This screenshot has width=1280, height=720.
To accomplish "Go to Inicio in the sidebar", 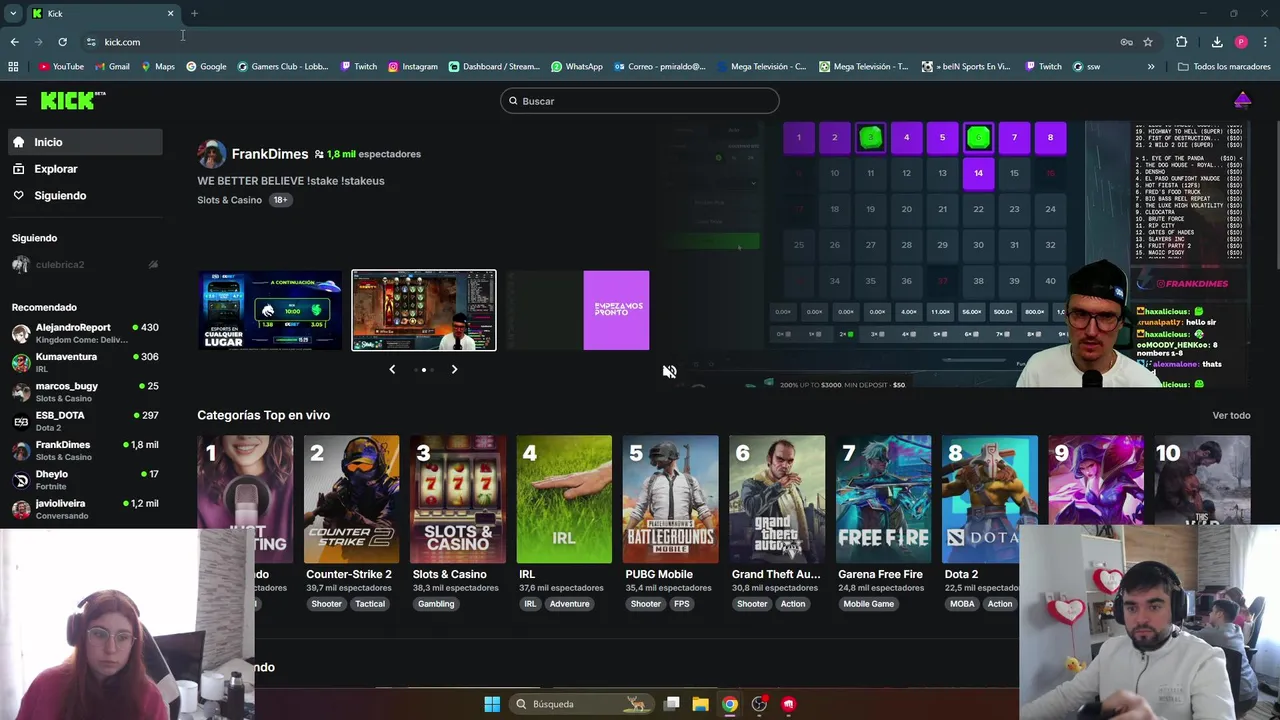I will [x=84, y=142].
